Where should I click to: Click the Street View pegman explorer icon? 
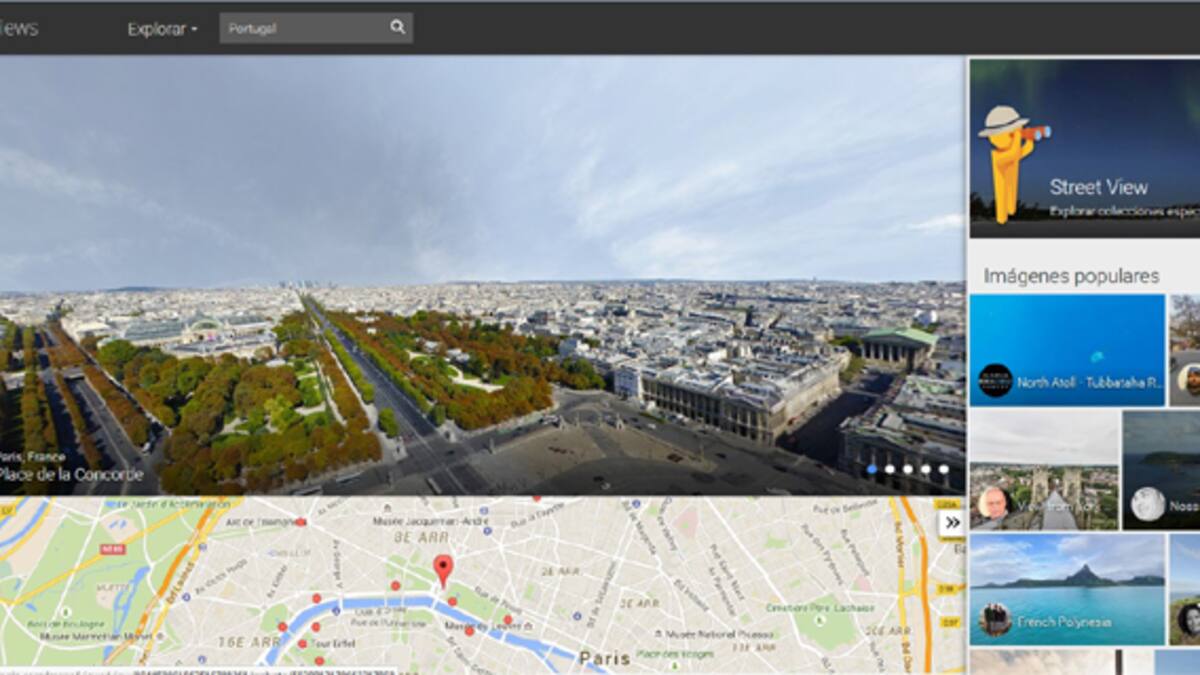1011,147
